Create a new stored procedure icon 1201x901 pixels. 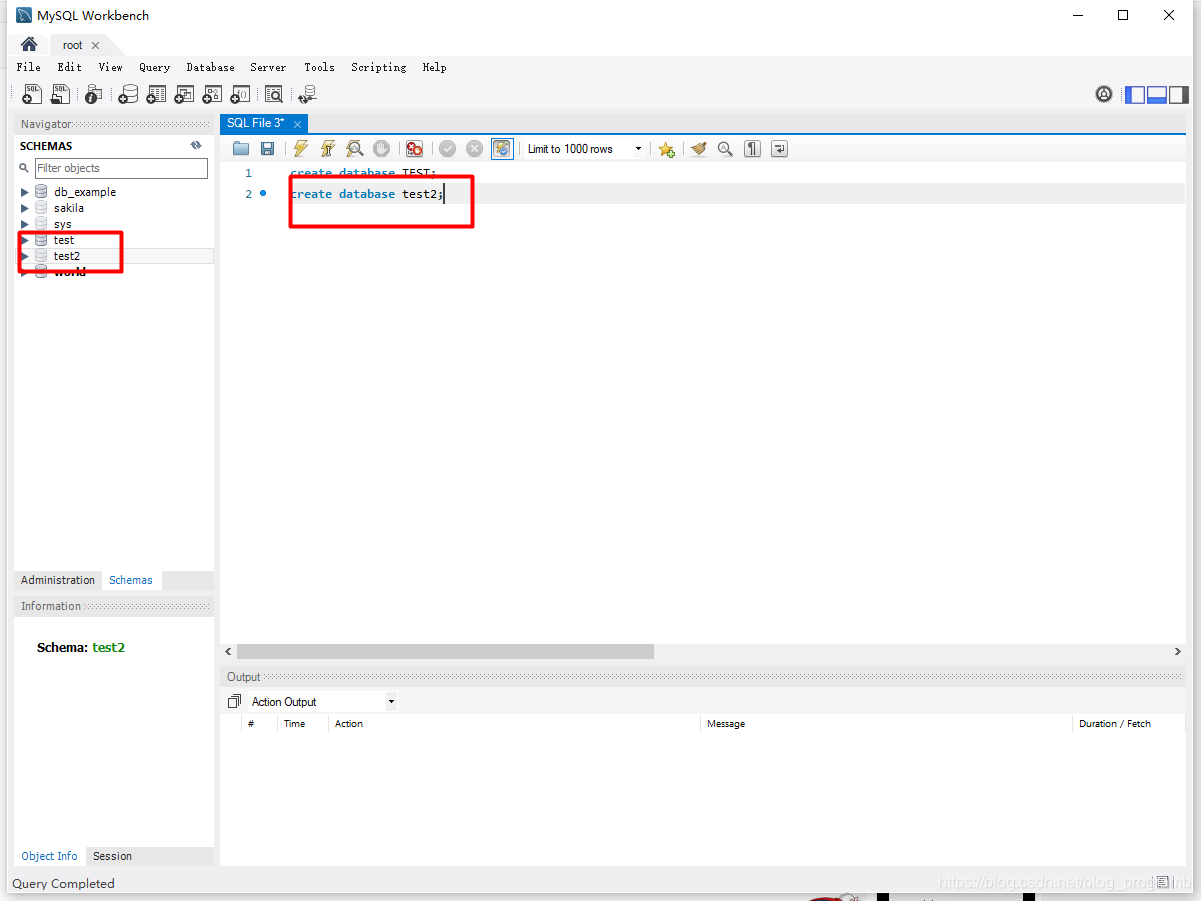tap(212, 94)
